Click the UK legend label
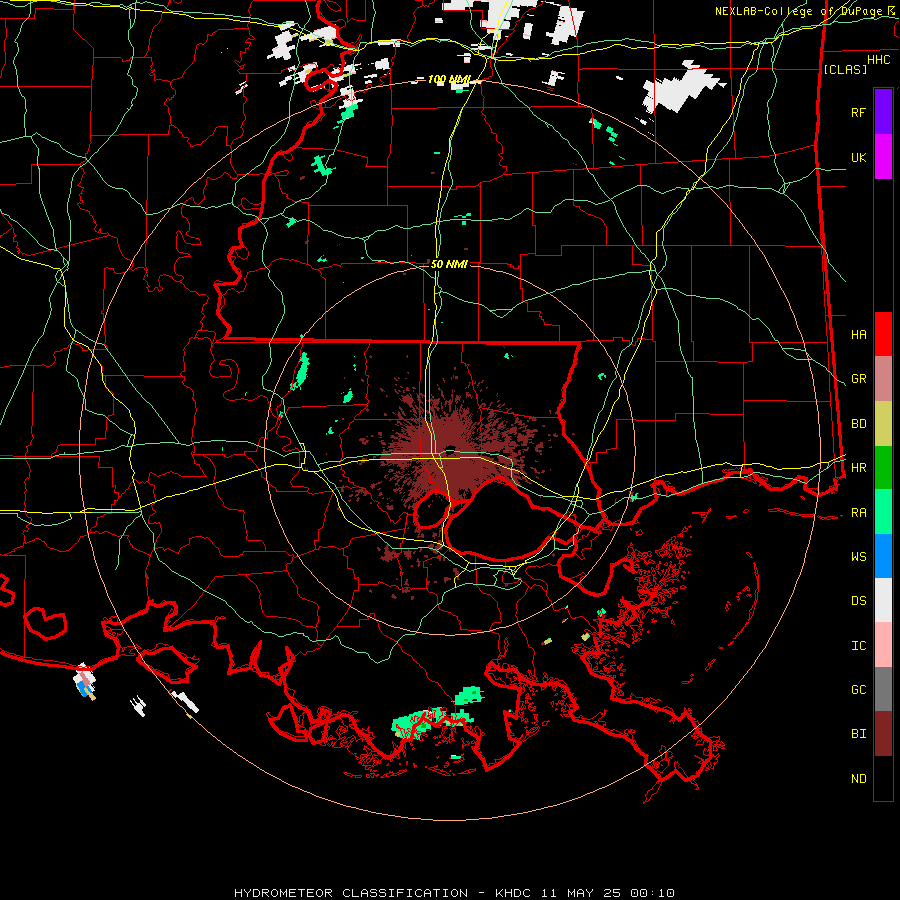This screenshot has width=900, height=900. click(858, 157)
